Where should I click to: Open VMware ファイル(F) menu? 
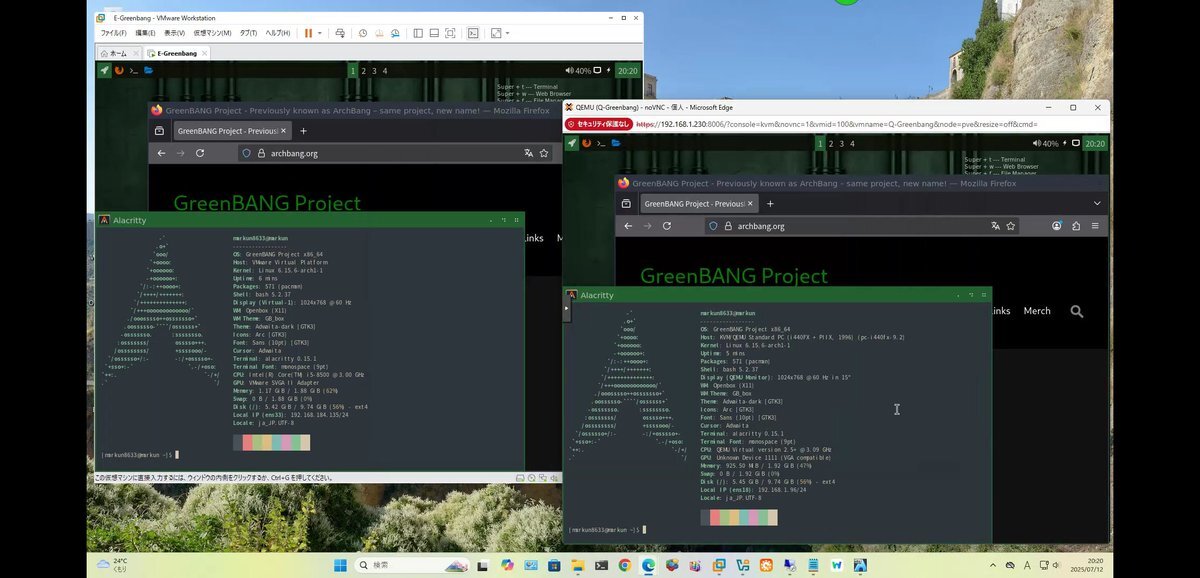pos(114,33)
